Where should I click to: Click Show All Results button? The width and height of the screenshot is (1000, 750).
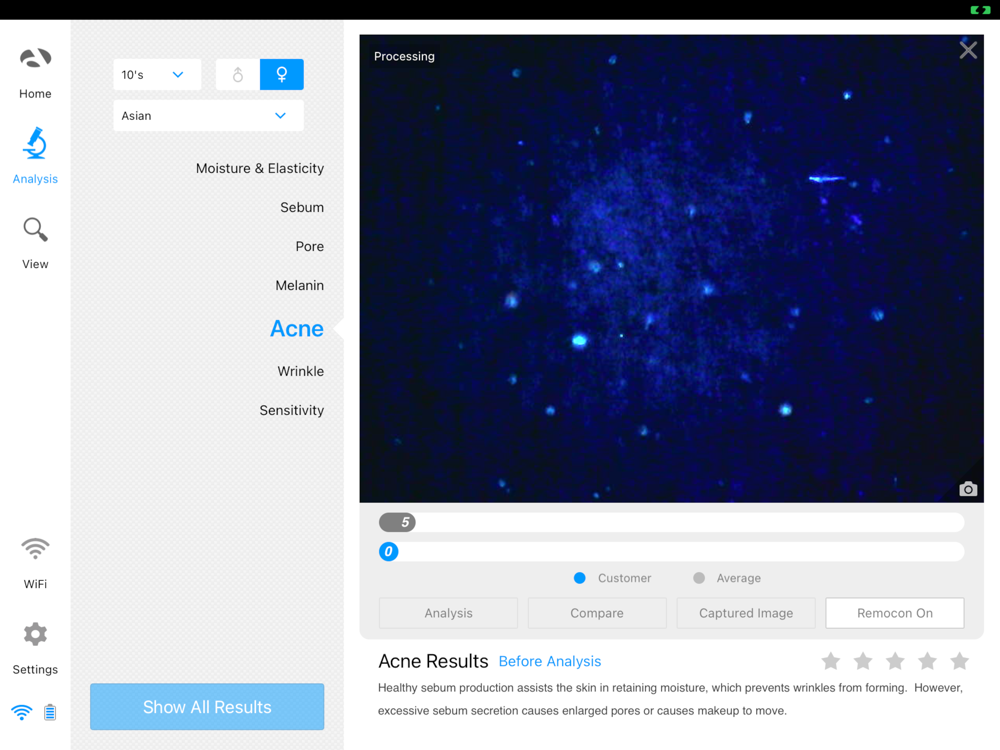point(207,707)
